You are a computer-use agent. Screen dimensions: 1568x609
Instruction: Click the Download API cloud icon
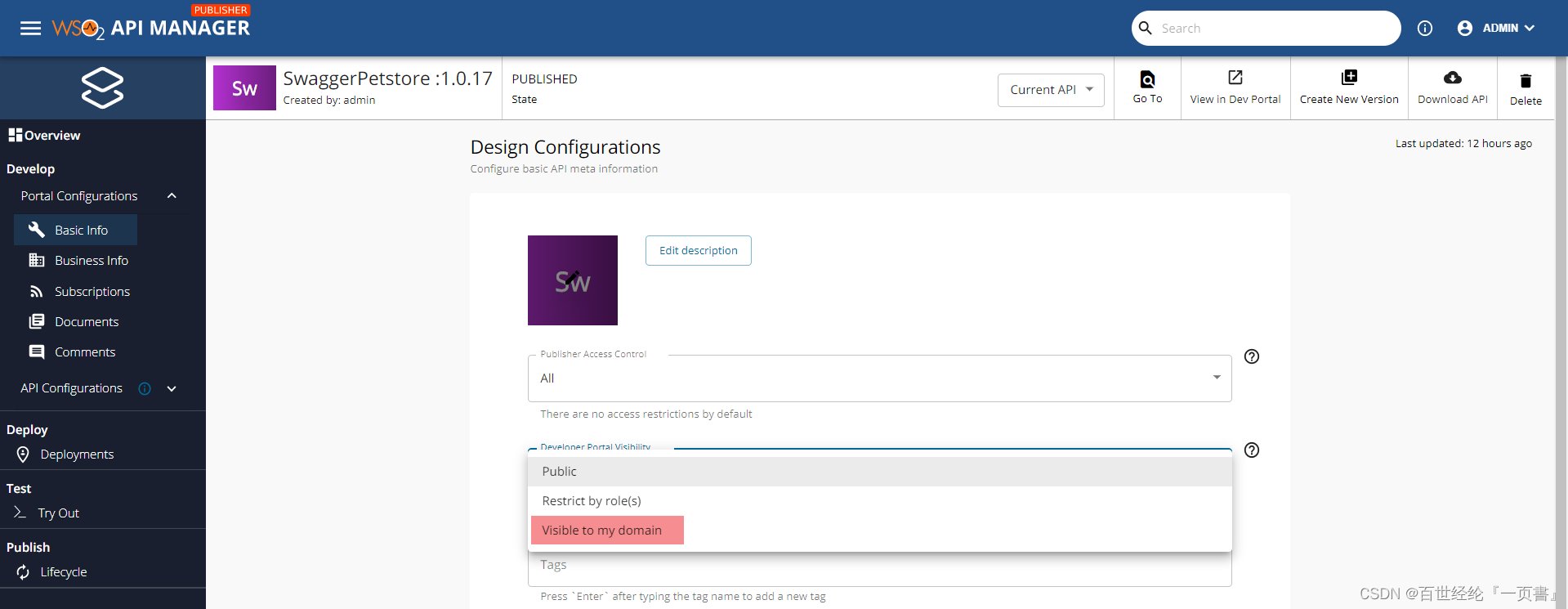[x=1453, y=78]
